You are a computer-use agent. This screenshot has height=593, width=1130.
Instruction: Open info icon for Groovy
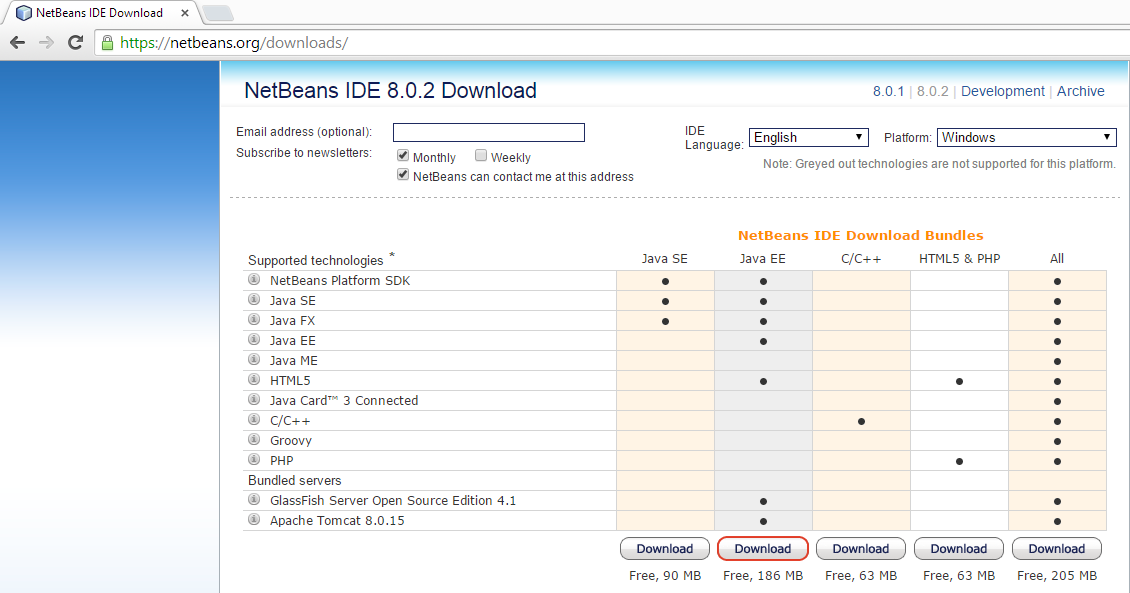click(x=254, y=440)
